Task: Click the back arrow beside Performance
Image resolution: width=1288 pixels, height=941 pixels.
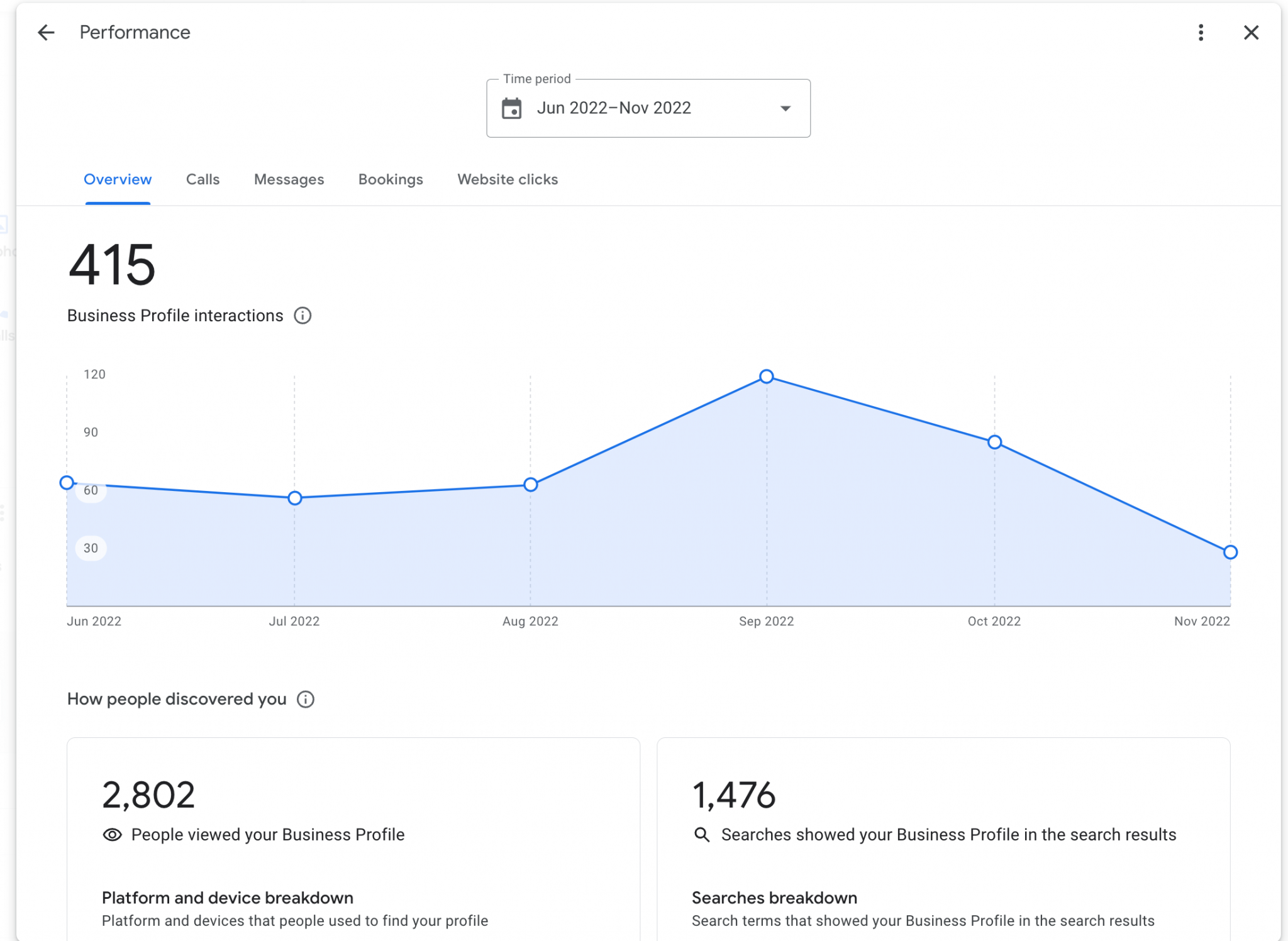Action: pyautogui.click(x=46, y=33)
